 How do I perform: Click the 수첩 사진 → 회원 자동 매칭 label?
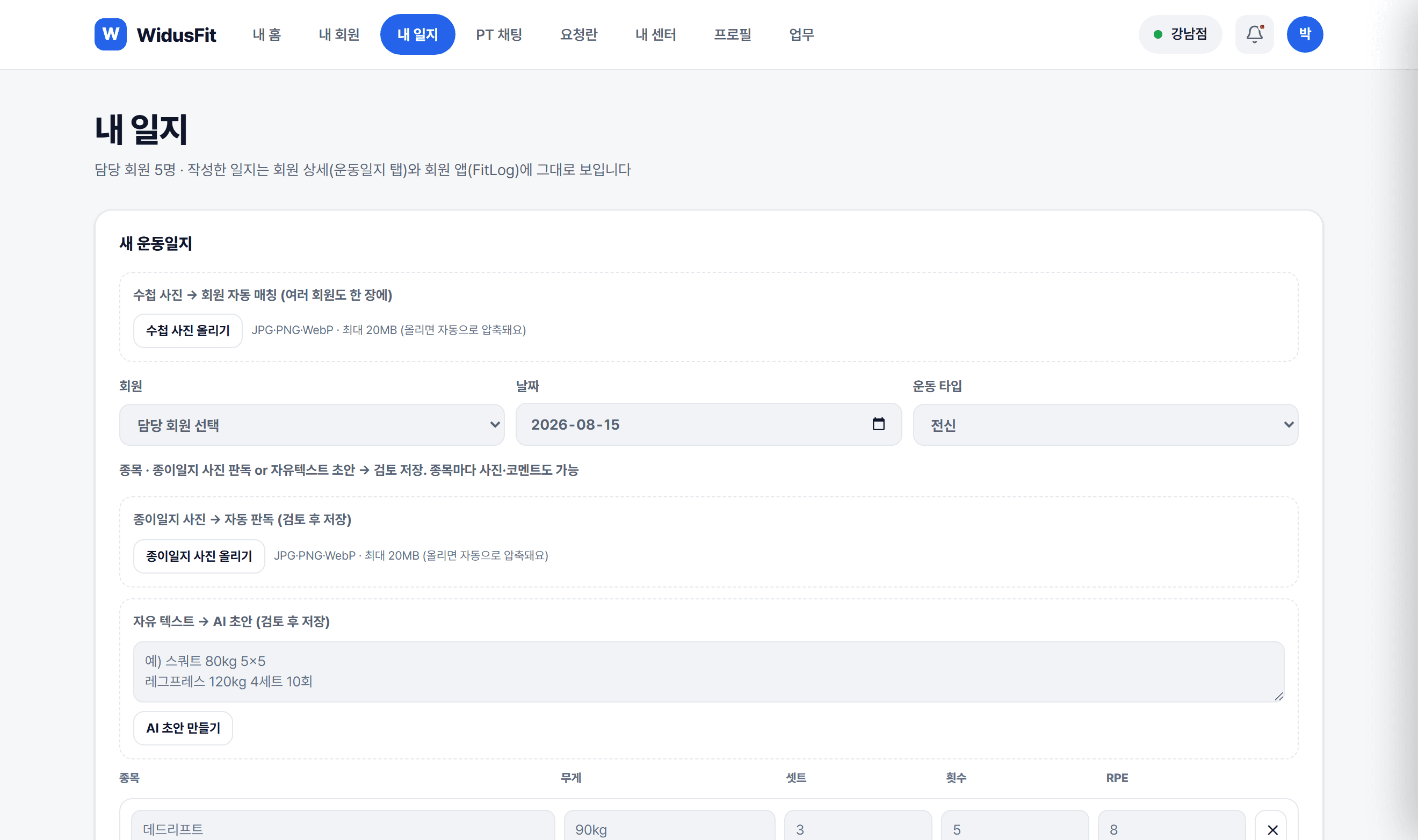point(263,295)
